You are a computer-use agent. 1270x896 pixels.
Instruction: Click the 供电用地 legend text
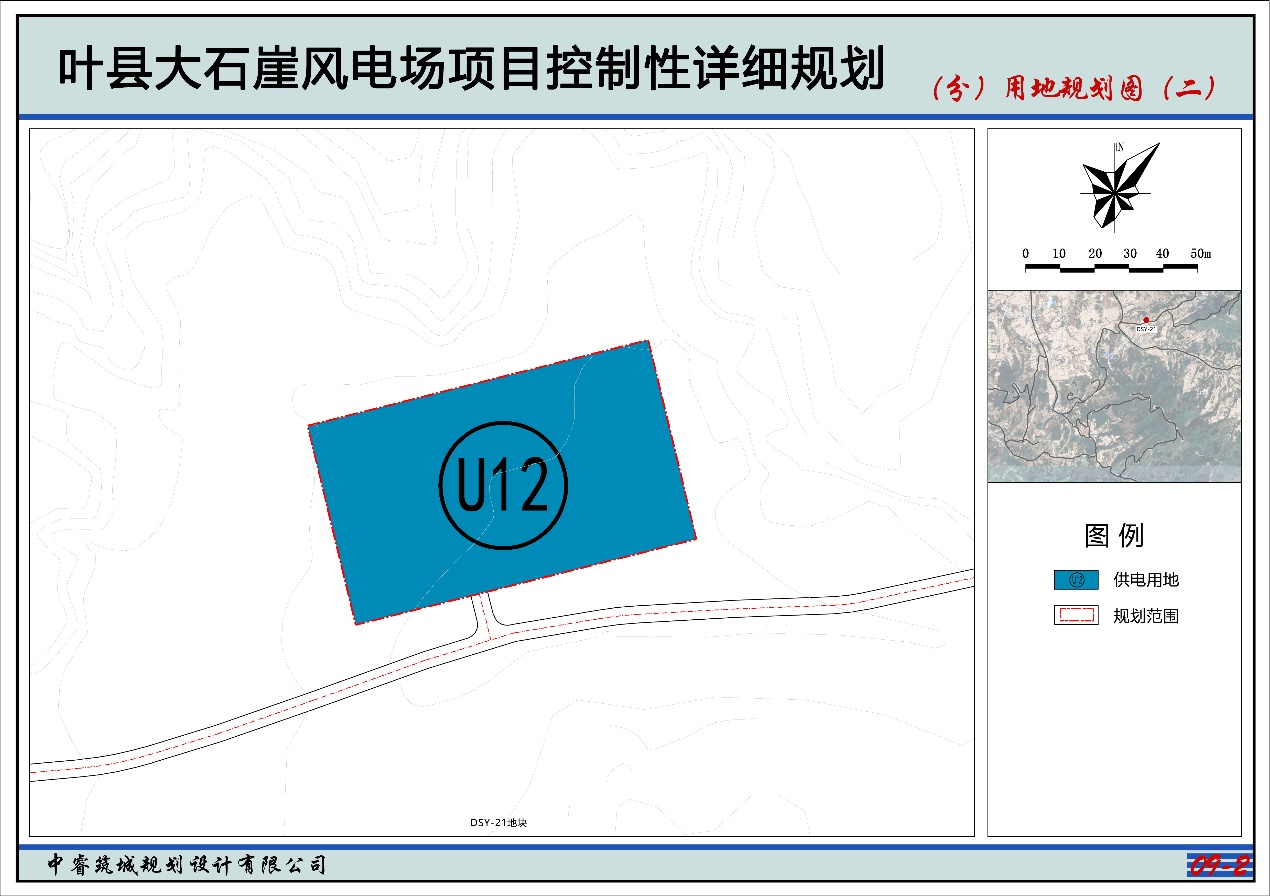click(x=1146, y=580)
